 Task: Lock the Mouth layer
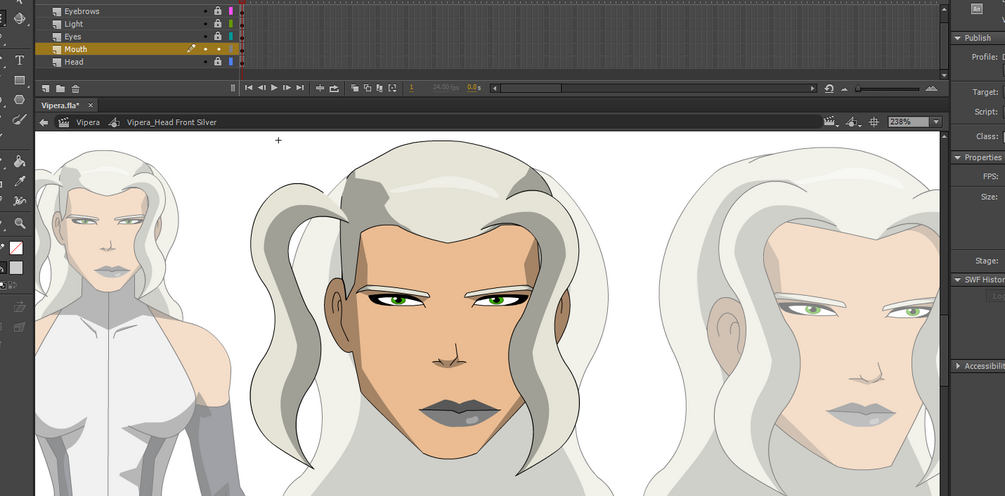tap(218, 49)
